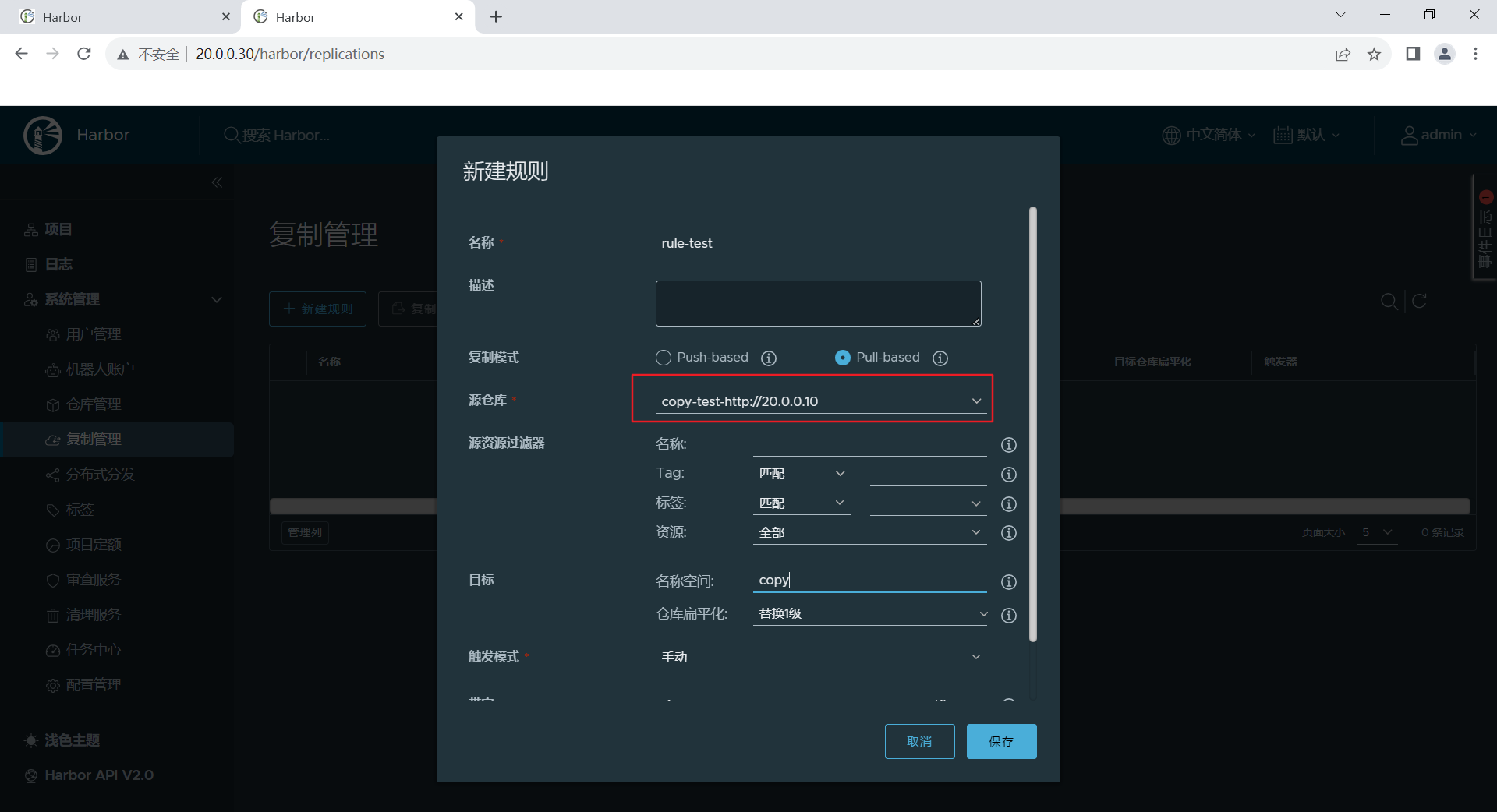
Task: Open the 标签 匹配 mode dropdown
Action: 802,503
